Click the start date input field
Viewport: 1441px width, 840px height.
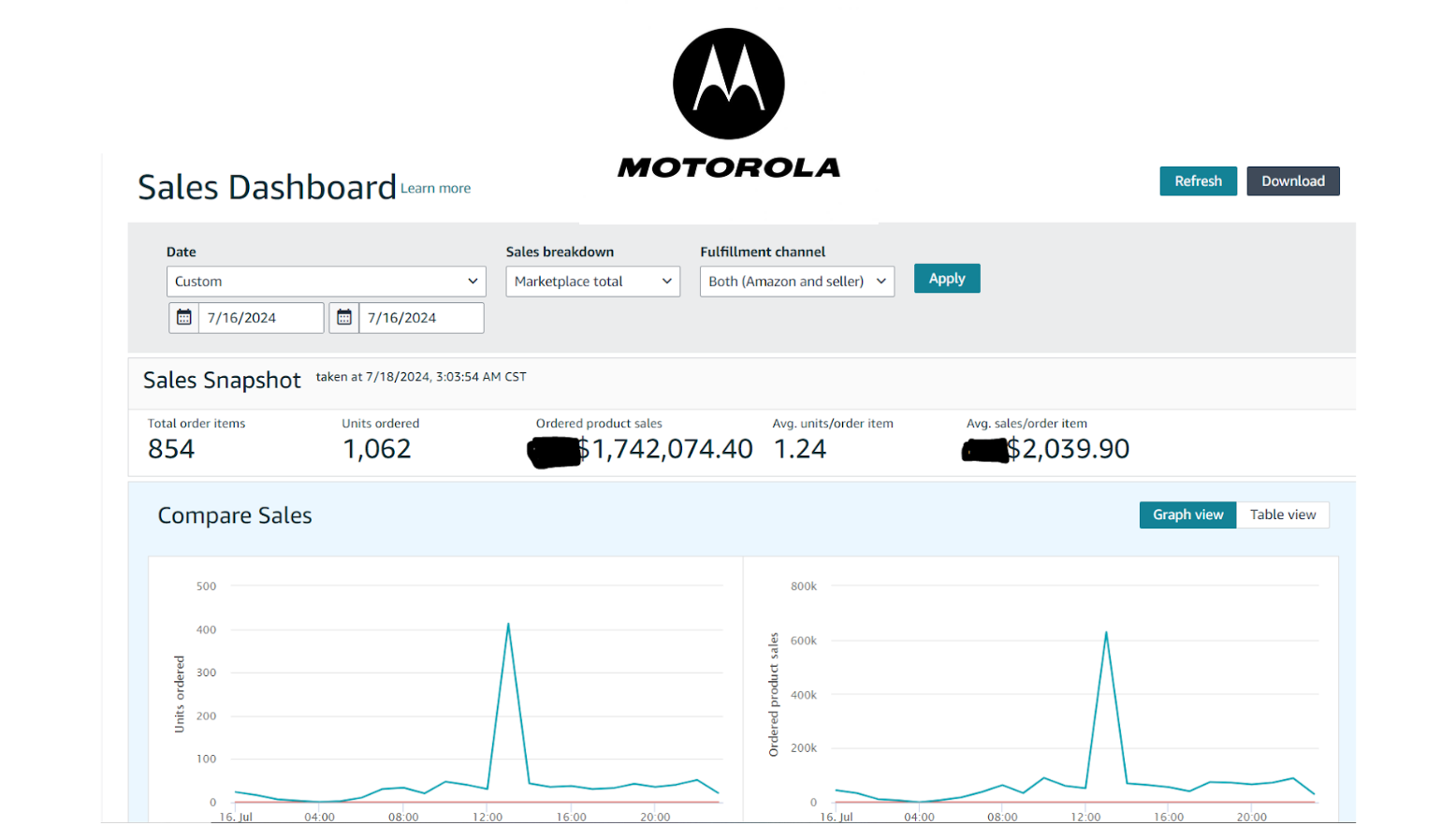click(262, 317)
